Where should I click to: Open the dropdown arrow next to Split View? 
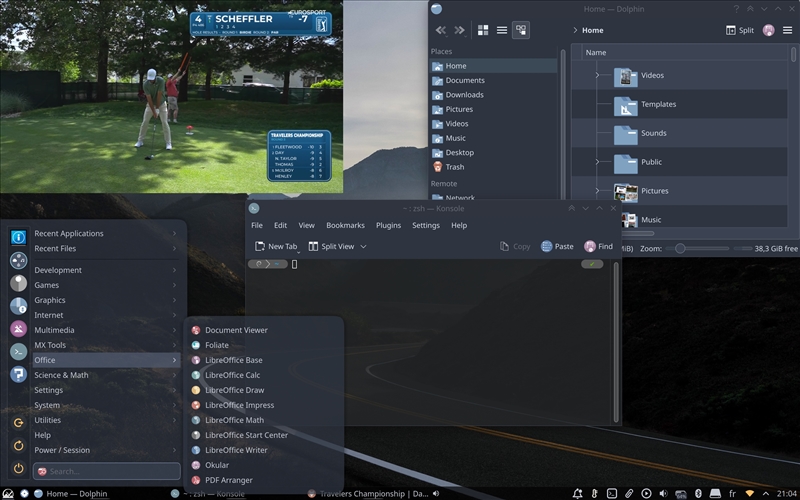pyautogui.click(x=363, y=246)
